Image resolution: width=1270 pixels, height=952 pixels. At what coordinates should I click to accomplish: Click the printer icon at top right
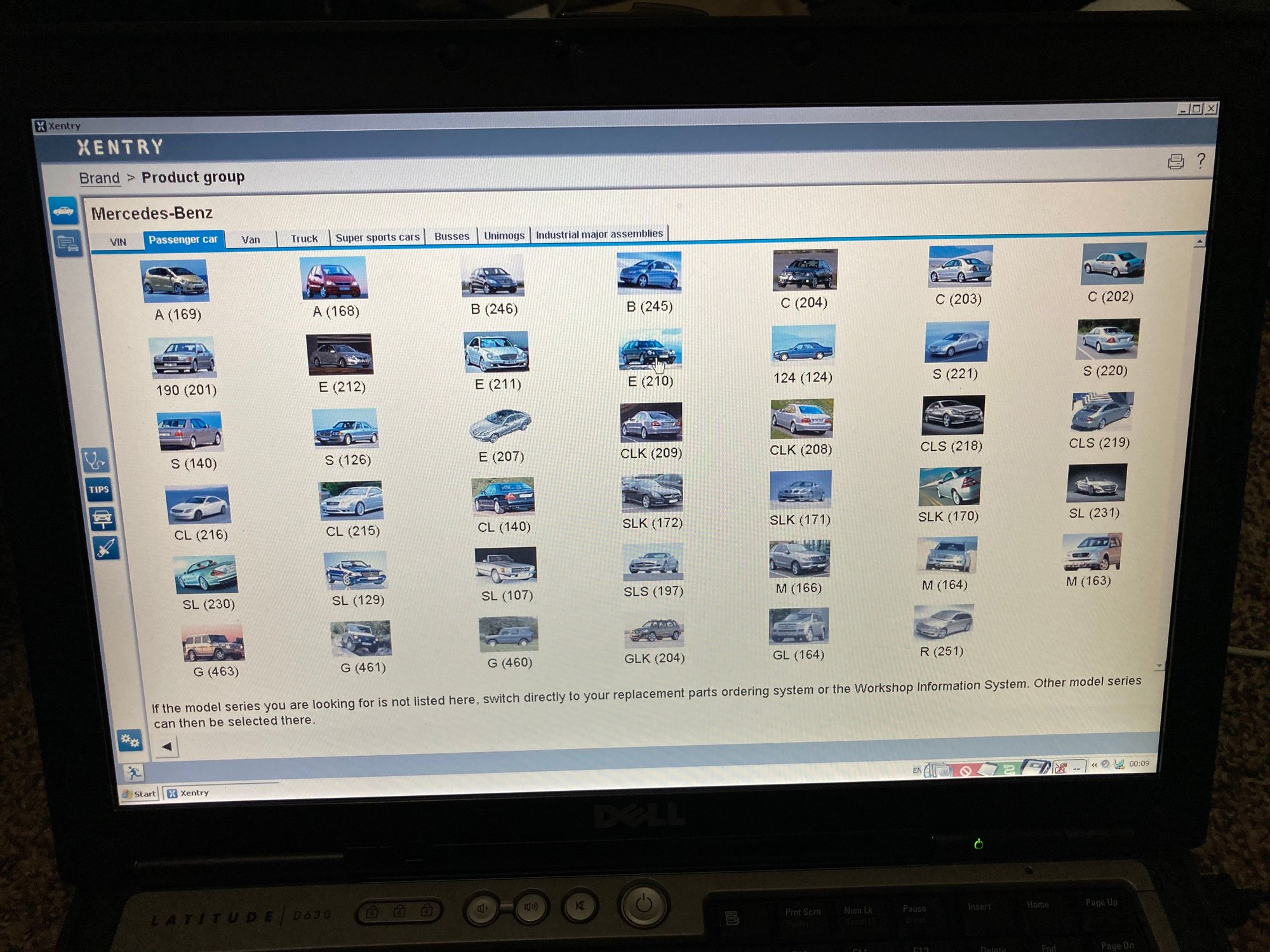(x=1175, y=162)
